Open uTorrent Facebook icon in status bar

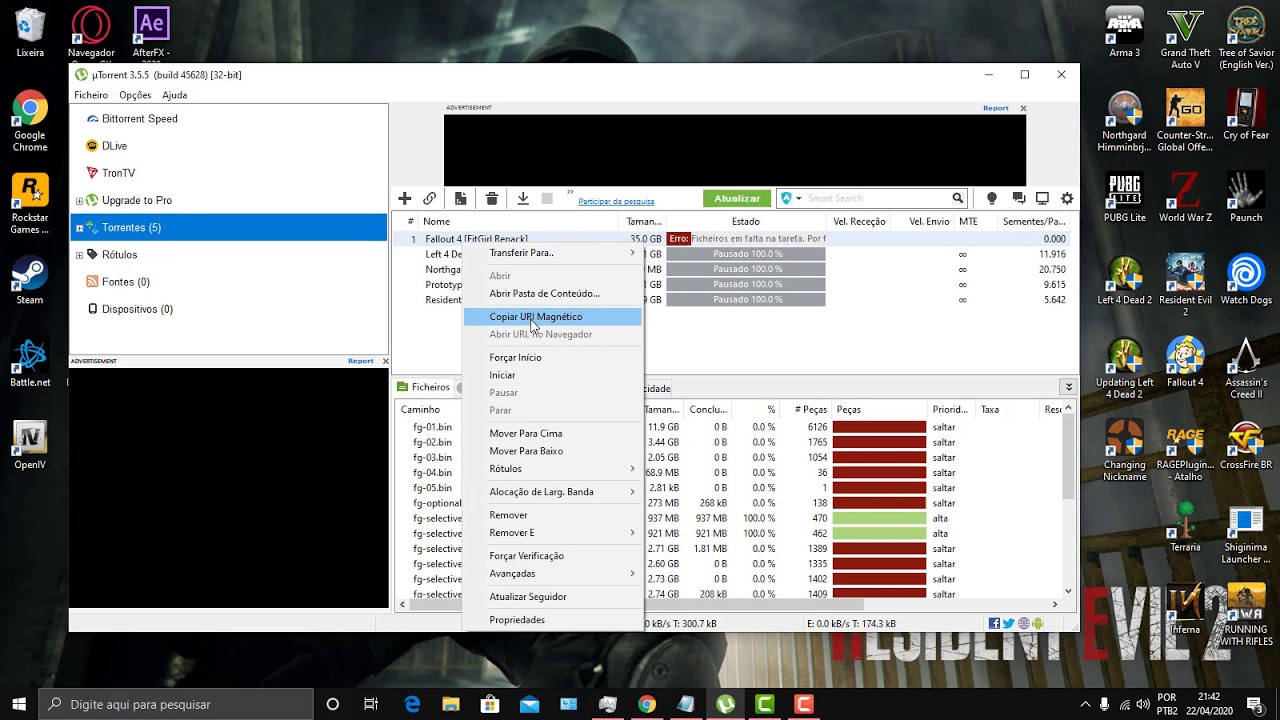(x=994, y=624)
